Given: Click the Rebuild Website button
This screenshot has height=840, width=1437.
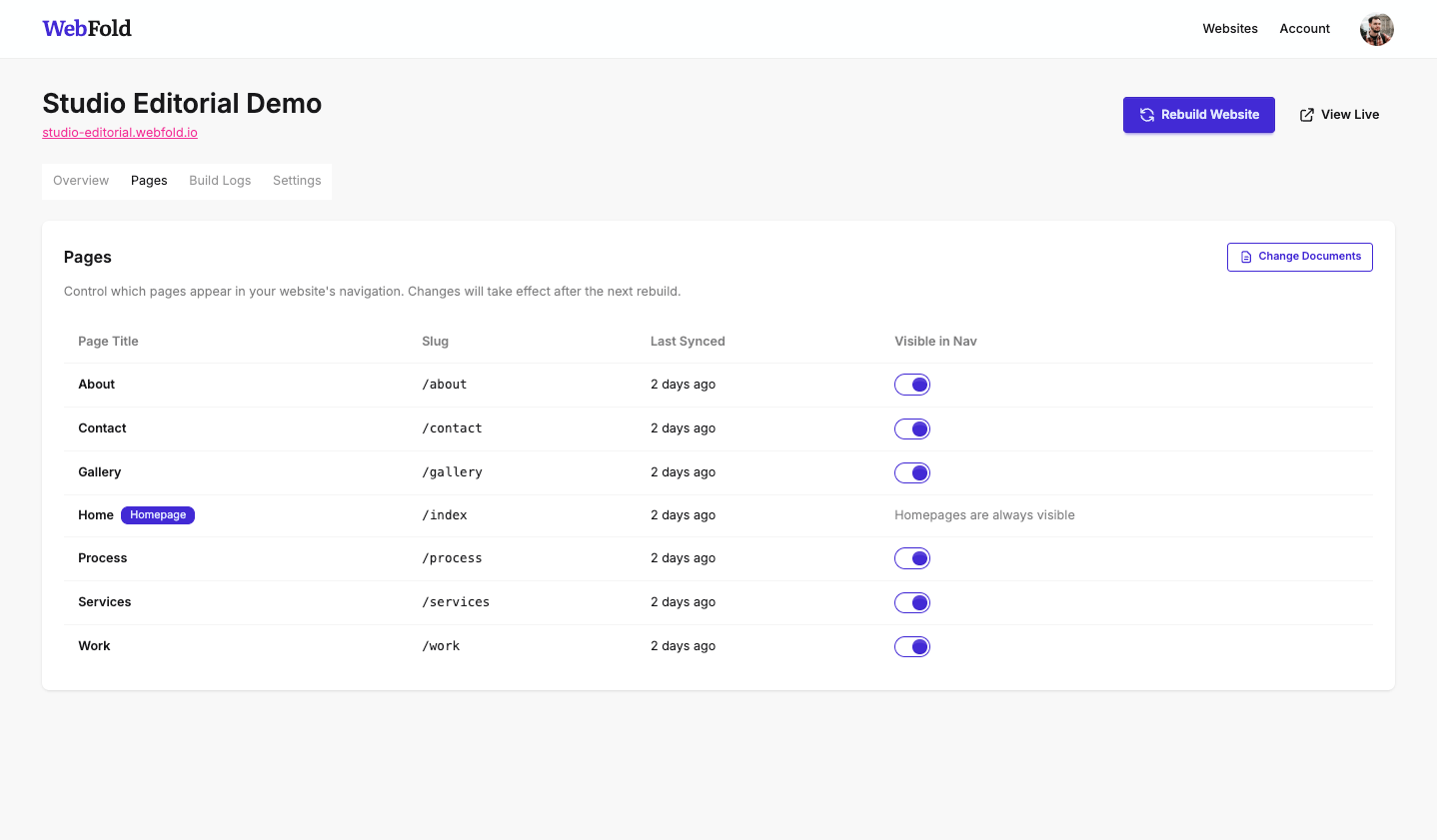Looking at the screenshot, I should (x=1198, y=114).
